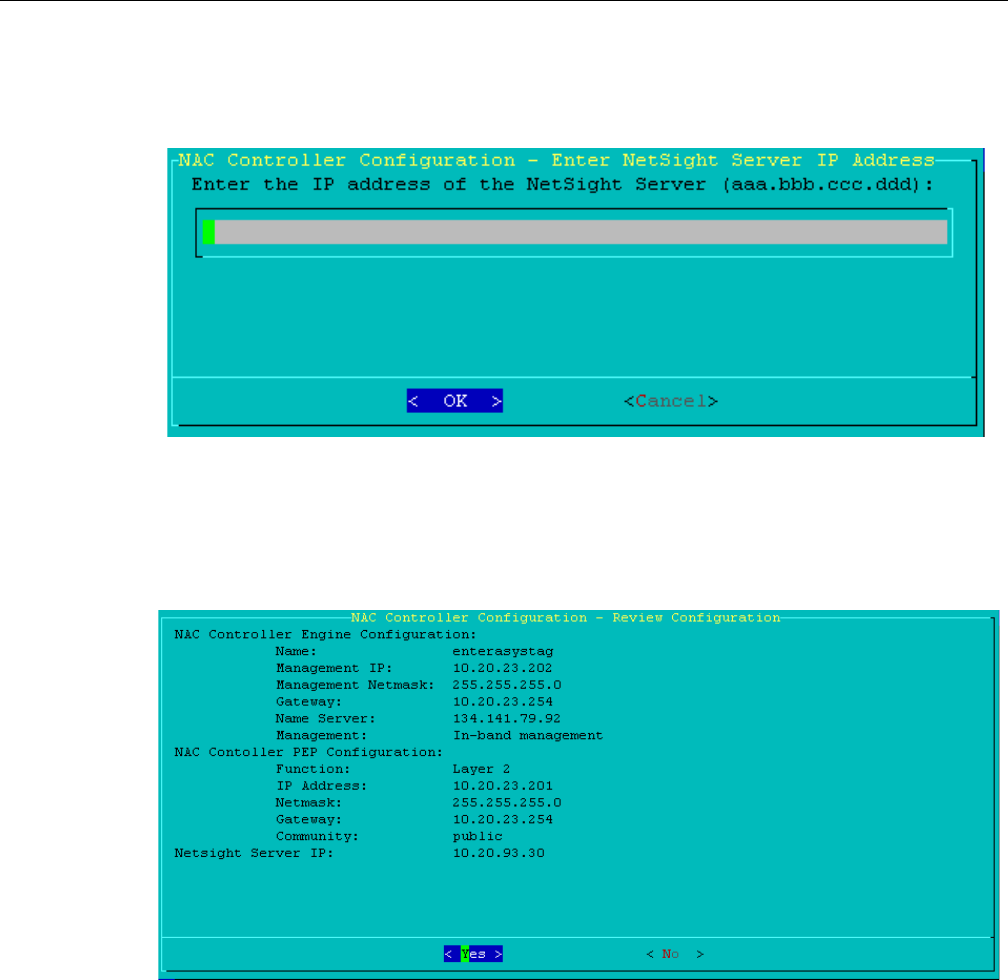The width and height of the screenshot is (1008, 980).
Task: Click the Cancel button in NetSight dialog
Action: pos(670,401)
